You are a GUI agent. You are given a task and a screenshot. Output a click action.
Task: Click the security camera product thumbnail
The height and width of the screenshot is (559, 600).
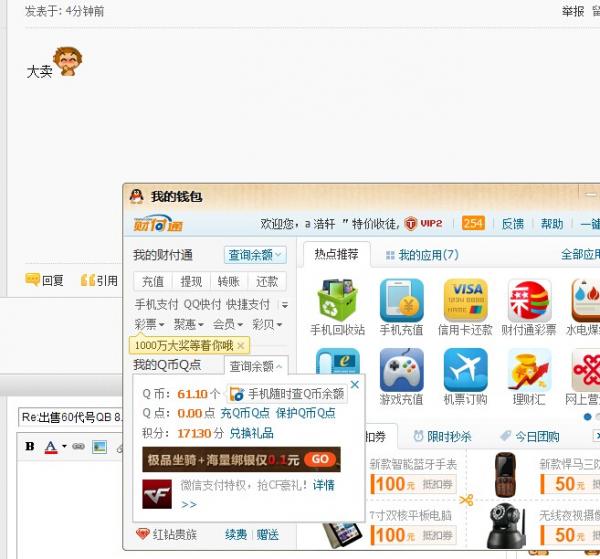click(506, 525)
